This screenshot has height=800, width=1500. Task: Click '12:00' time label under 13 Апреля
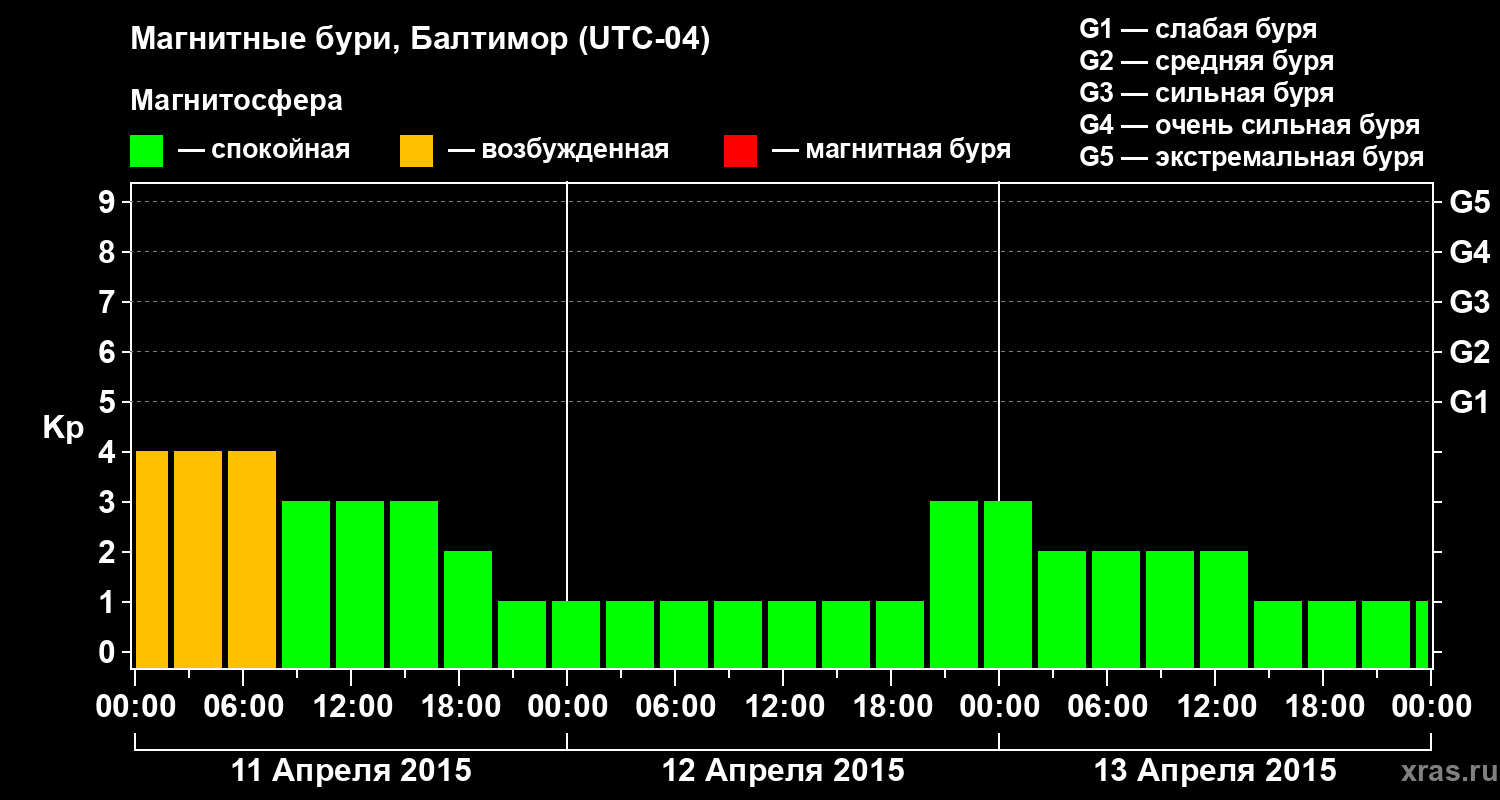pyautogui.click(x=1215, y=707)
